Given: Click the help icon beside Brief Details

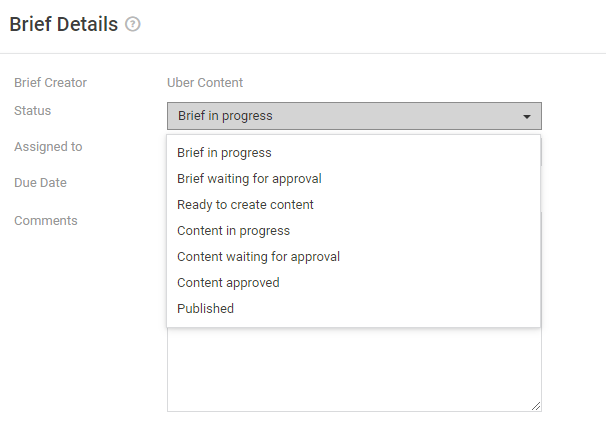Looking at the screenshot, I should pos(133,24).
